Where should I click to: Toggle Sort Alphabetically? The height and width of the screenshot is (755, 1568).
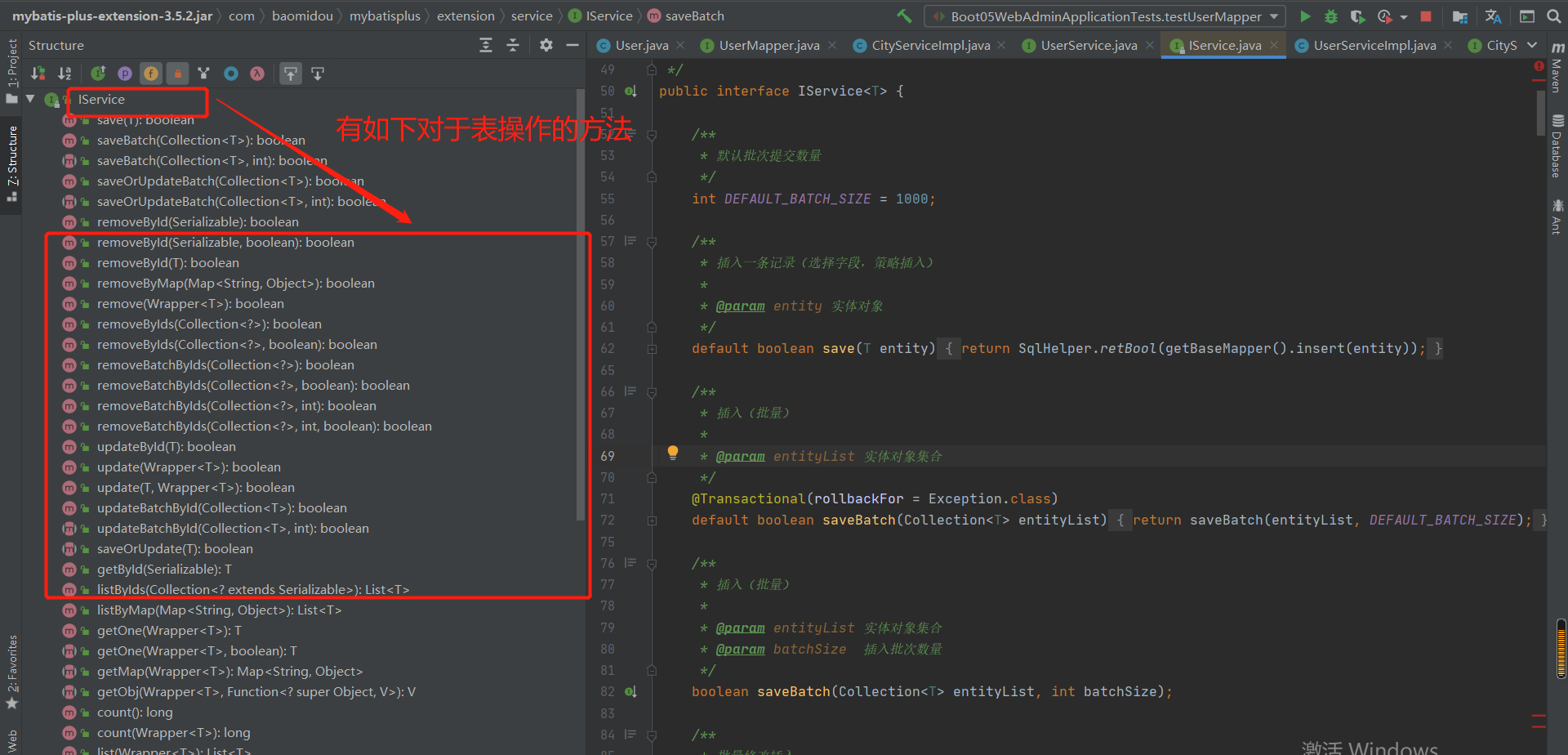(x=65, y=74)
